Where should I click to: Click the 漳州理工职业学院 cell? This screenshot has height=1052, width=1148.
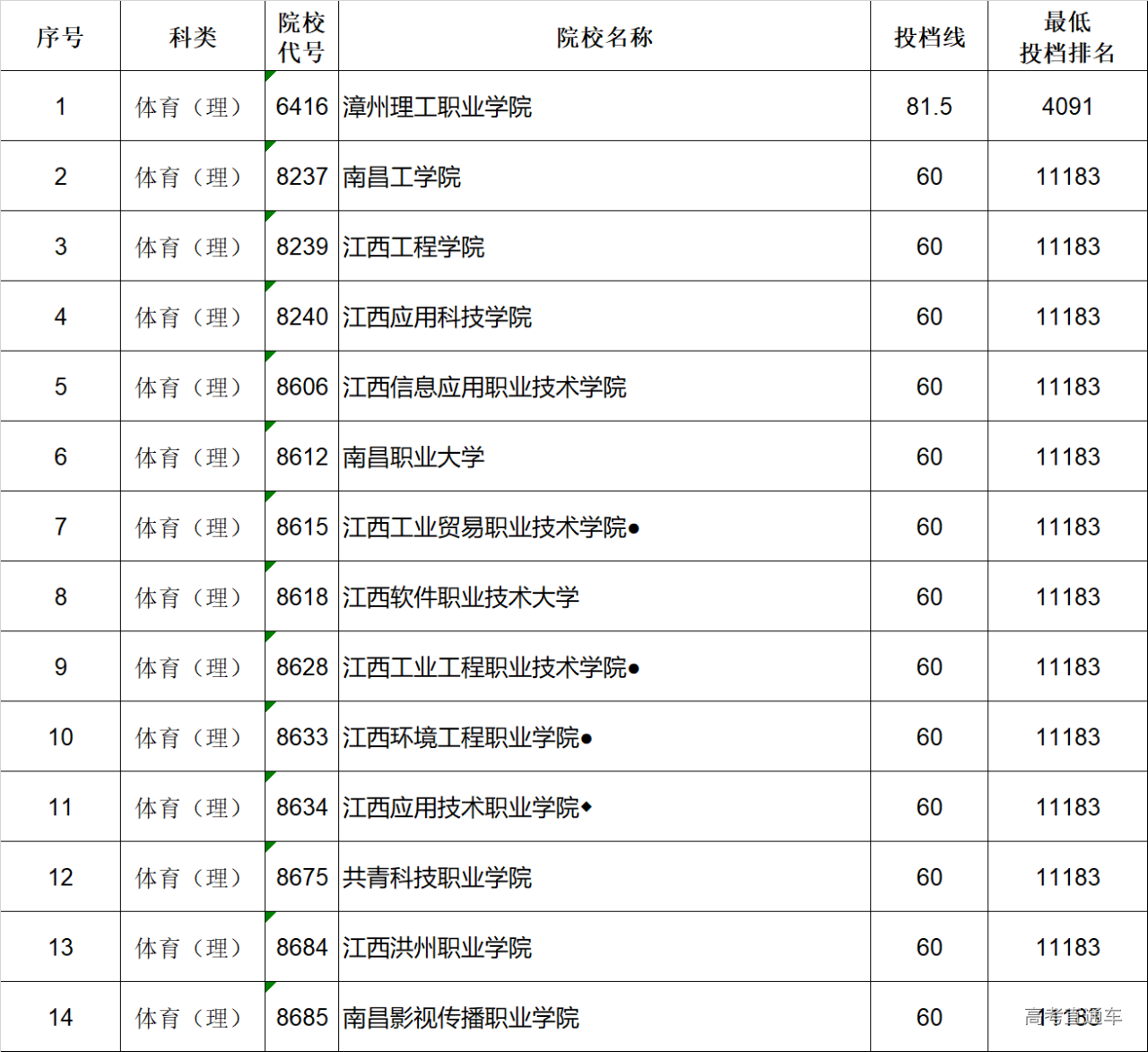click(x=438, y=107)
